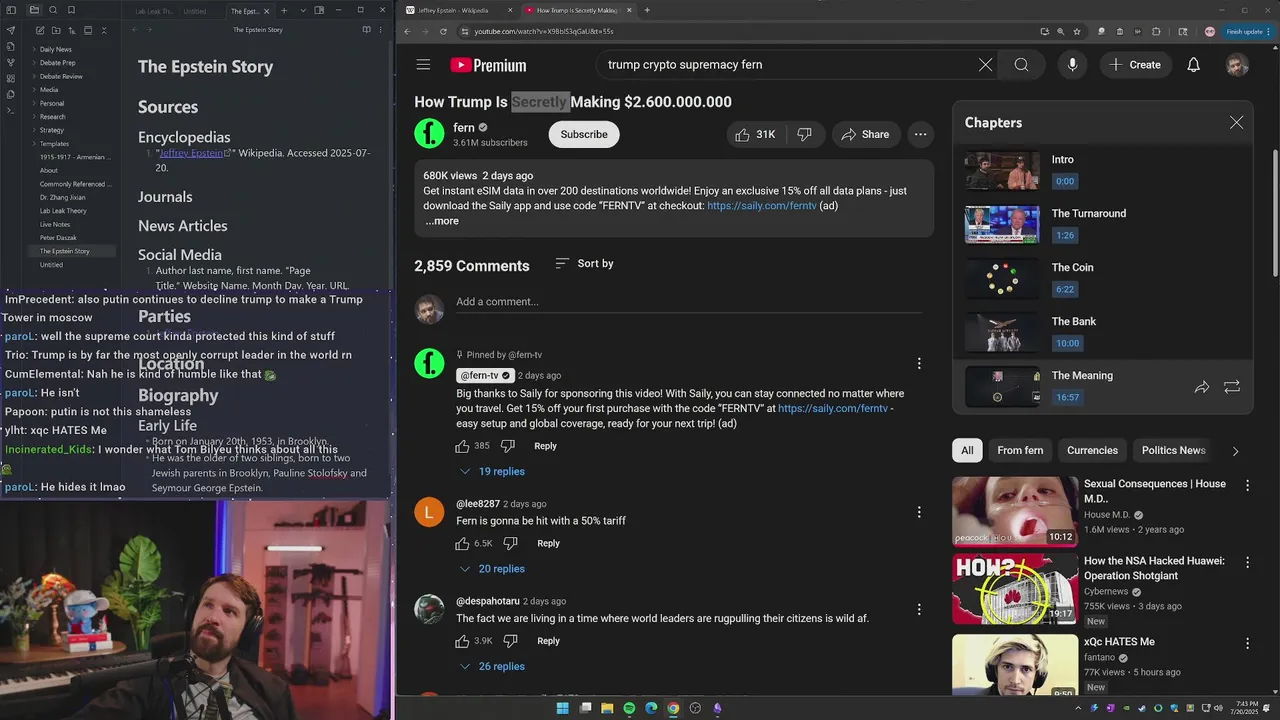Viewport: 1280px width, 720px height.
Task: Show more of video description
Action: coord(441,221)
